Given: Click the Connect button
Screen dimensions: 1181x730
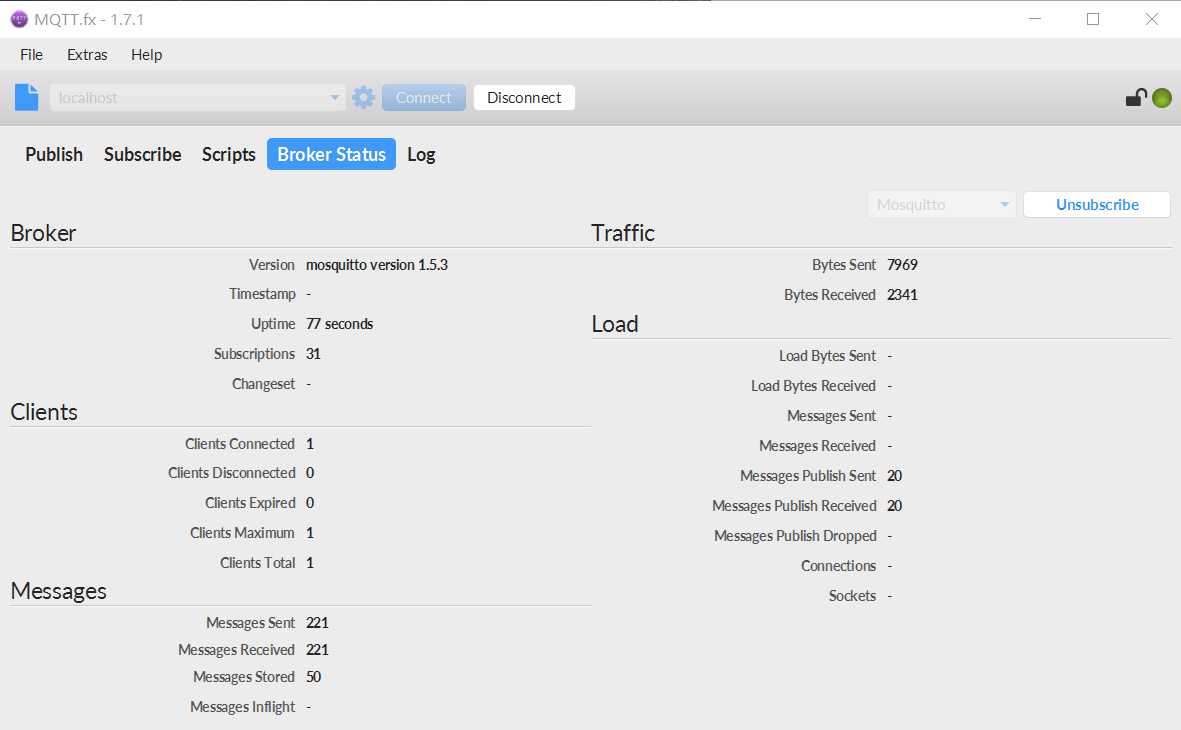Looking at the screenshot, I should point(423,98).
